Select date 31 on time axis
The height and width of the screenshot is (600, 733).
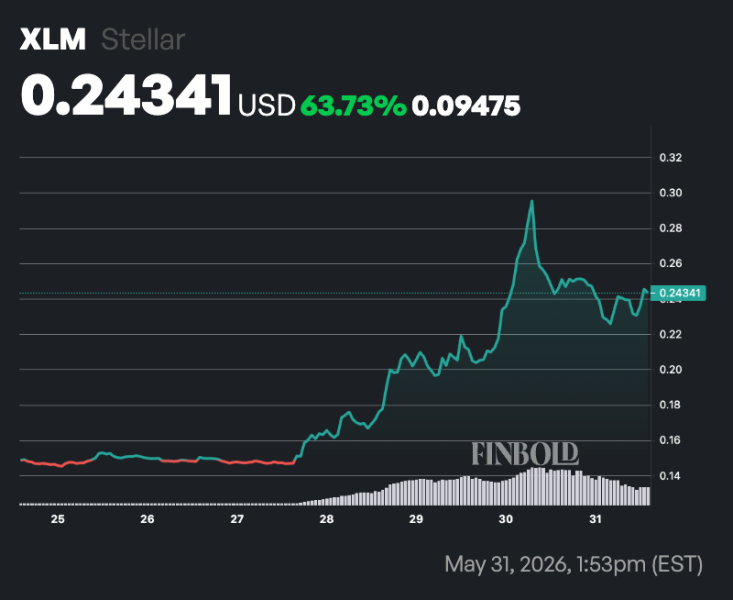pyautogui.click(x=595, y=519)
